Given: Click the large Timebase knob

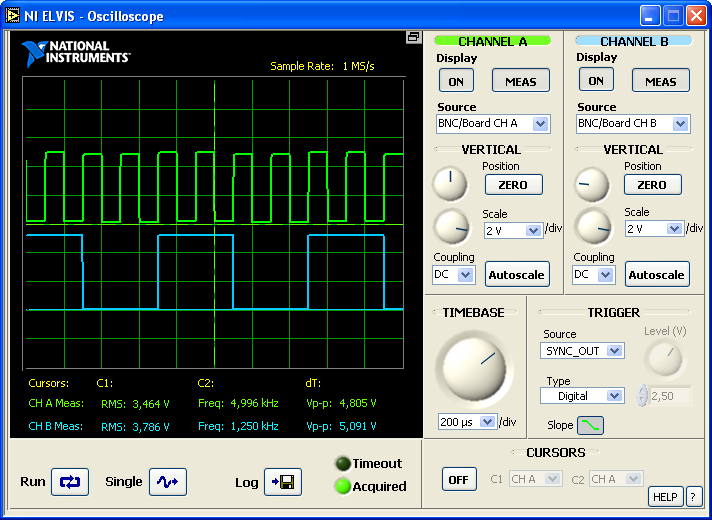Looking at the screenshot, I should [x=474, y=369].
